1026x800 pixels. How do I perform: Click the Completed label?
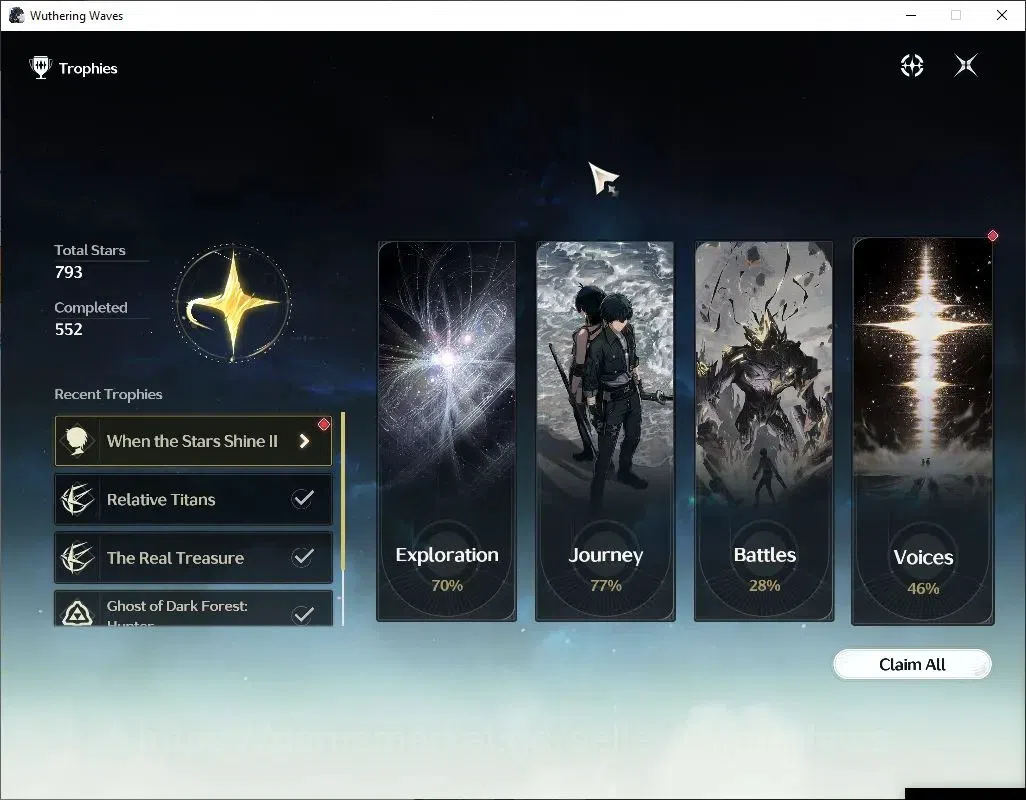90,307
